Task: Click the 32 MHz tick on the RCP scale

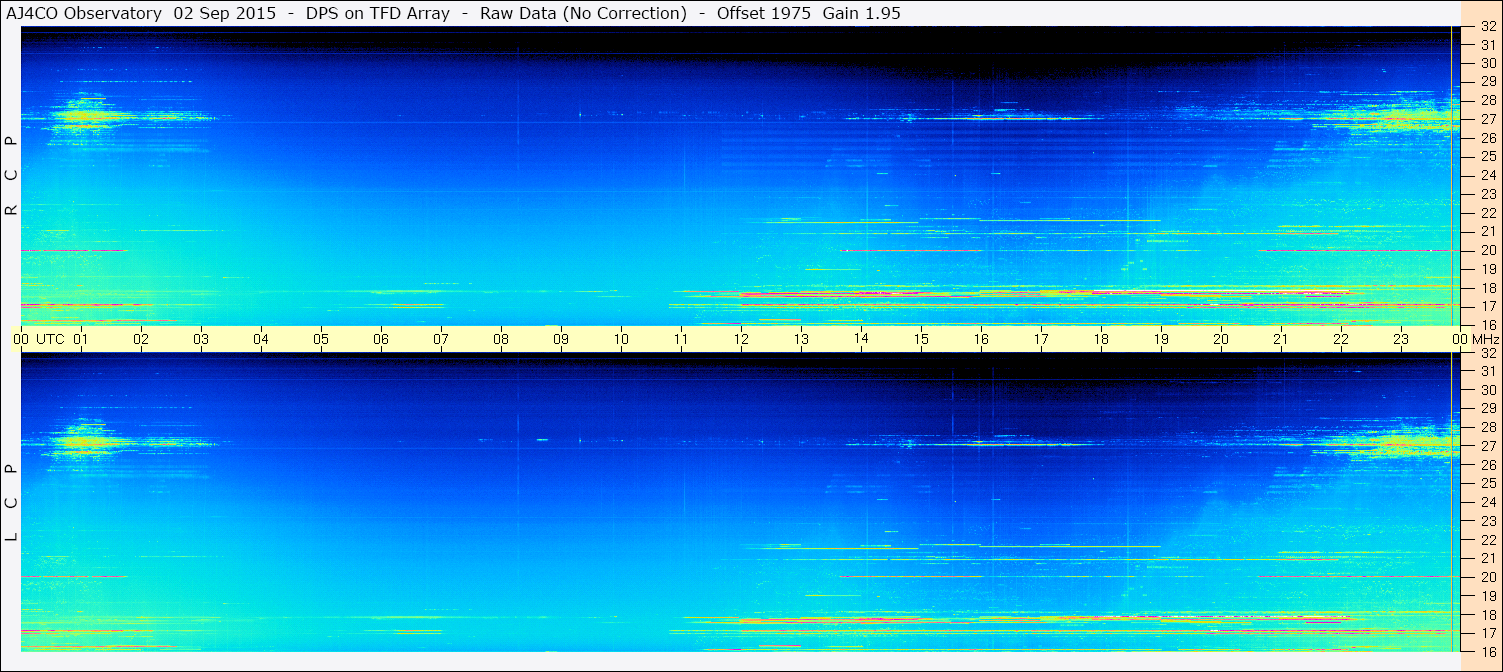Action: click(1487, 27)
